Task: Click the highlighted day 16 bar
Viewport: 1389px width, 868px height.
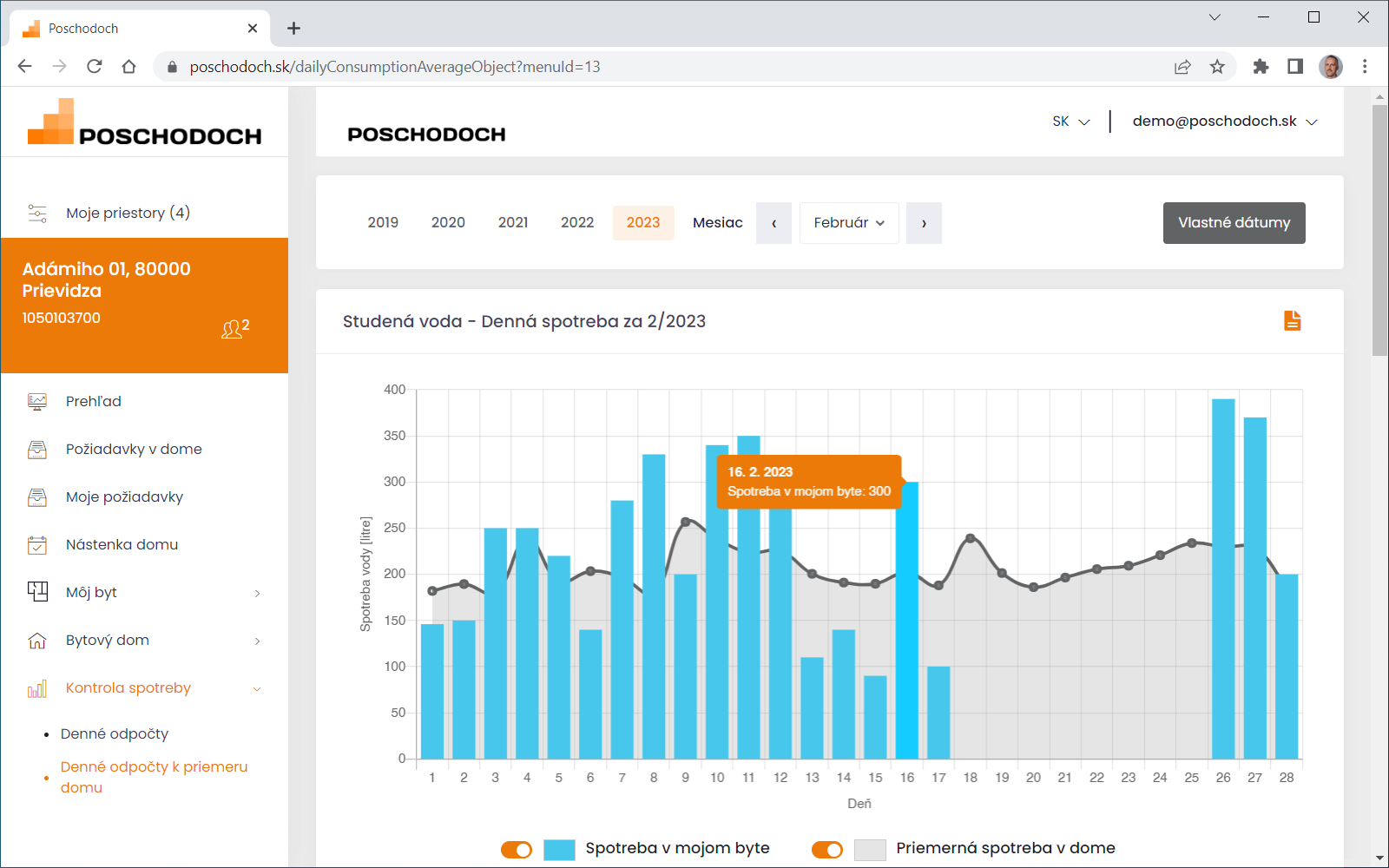Action: pyautogui.click(x=907, y=621)
